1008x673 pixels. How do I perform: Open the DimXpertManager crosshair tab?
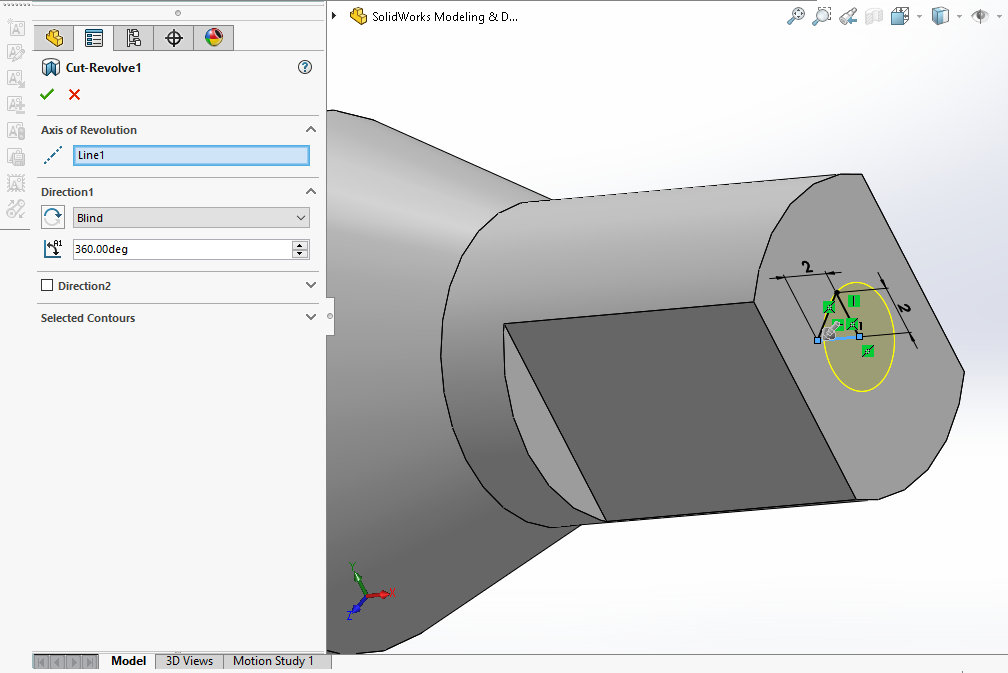point(174,38)
